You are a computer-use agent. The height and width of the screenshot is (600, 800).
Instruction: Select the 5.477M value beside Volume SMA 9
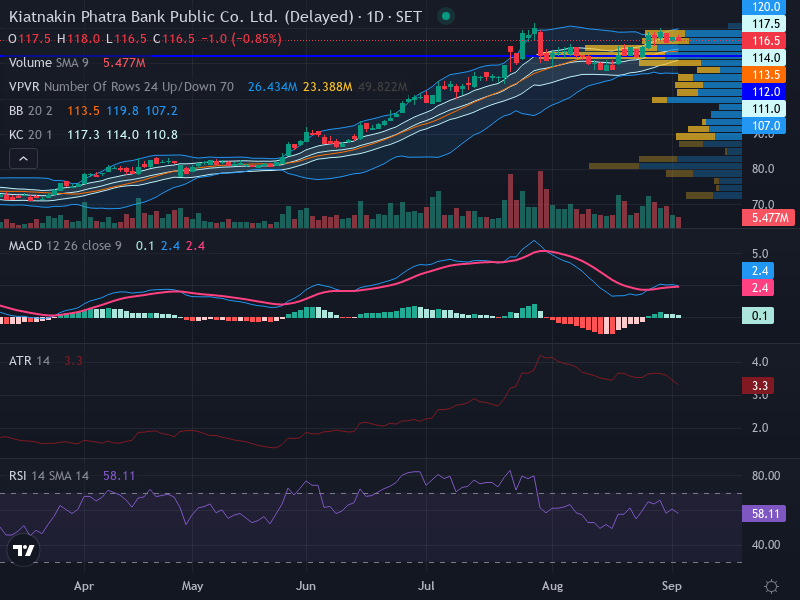[124, 63]
